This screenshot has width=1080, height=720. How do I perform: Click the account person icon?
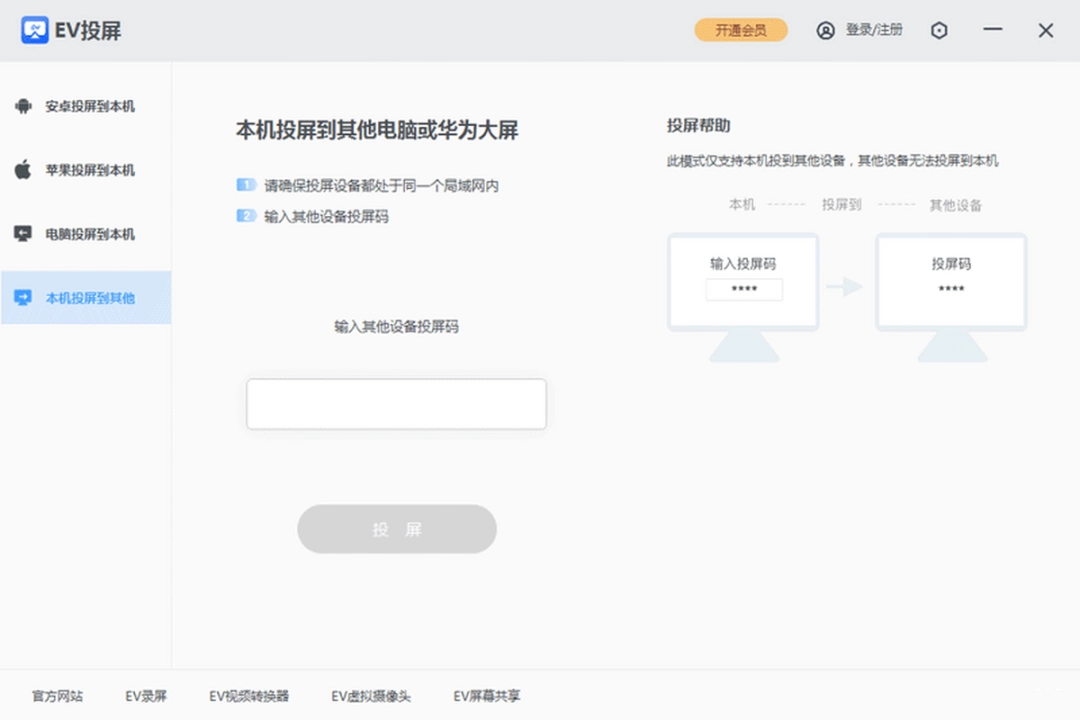(x=825, y=30)
